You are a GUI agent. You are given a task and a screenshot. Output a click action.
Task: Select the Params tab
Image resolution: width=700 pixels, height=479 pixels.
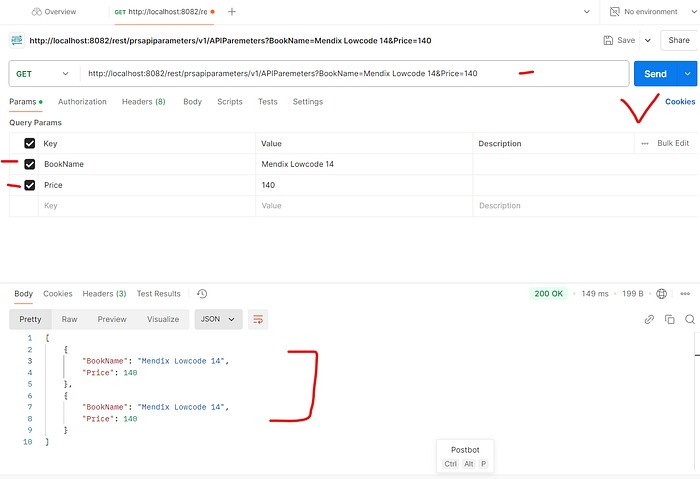coord(26,102)
